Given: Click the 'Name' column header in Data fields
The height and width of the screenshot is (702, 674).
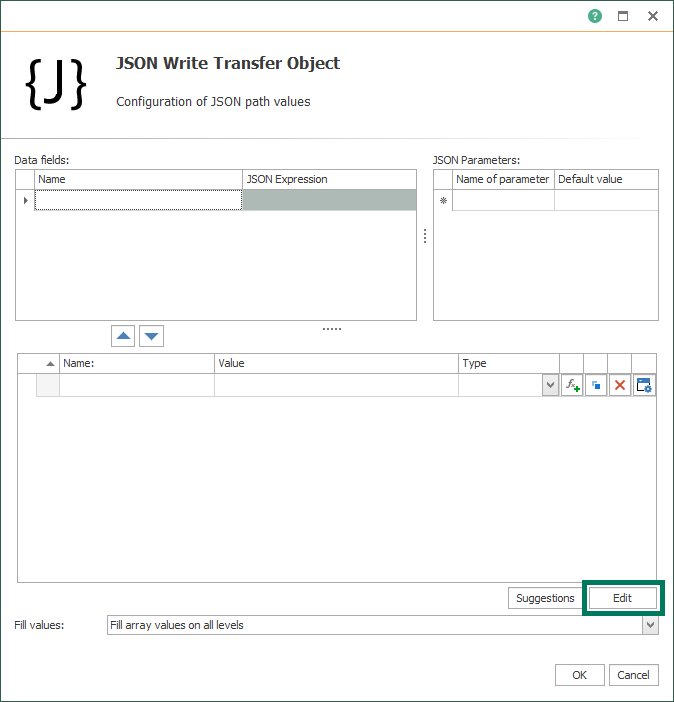Looking at the screenshot, I should 138,180.
